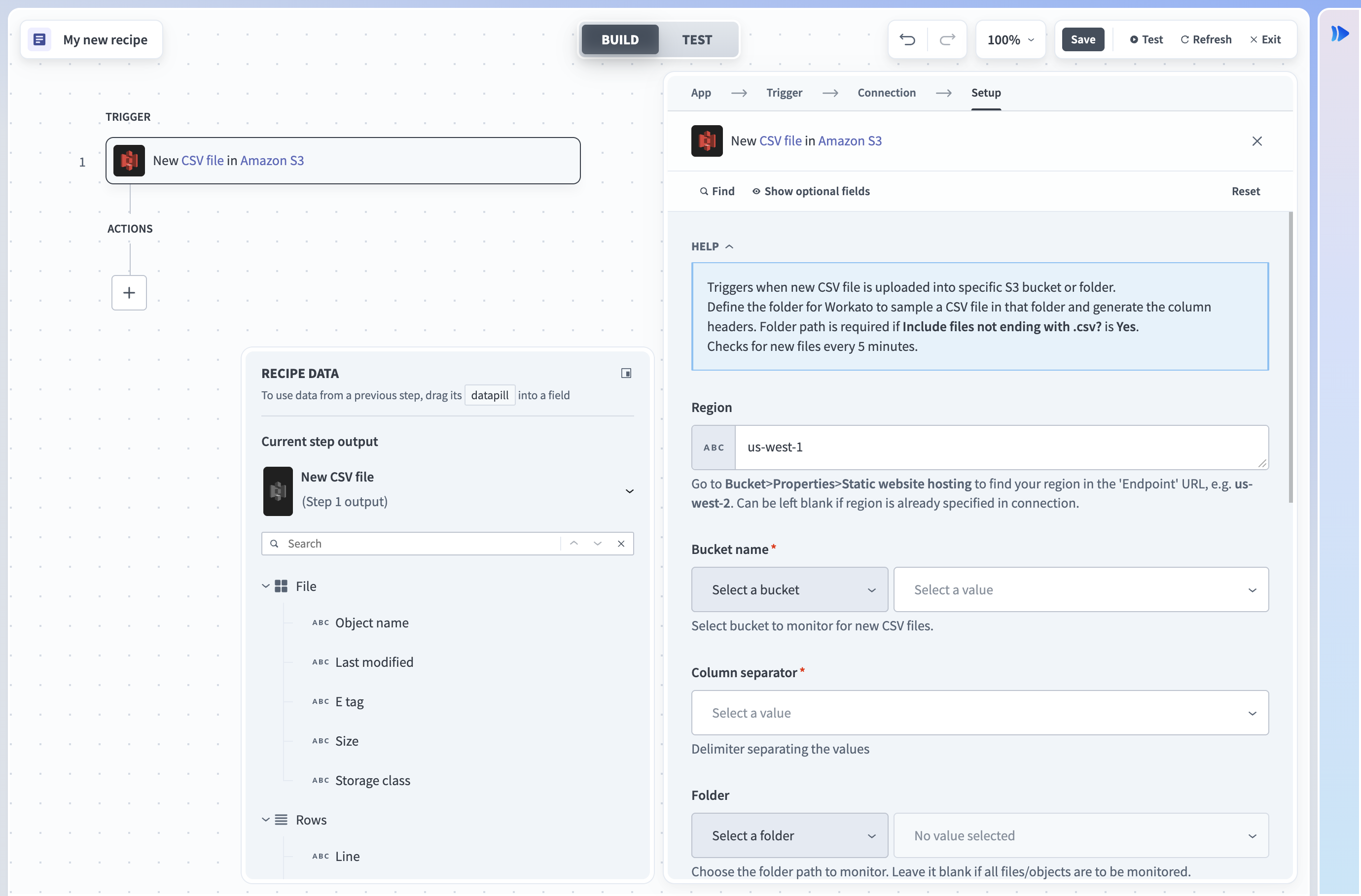The width and height of the screenshot is (1361, 896).
Task: Refresh the recipe editor
Action: pos(1206,39)
